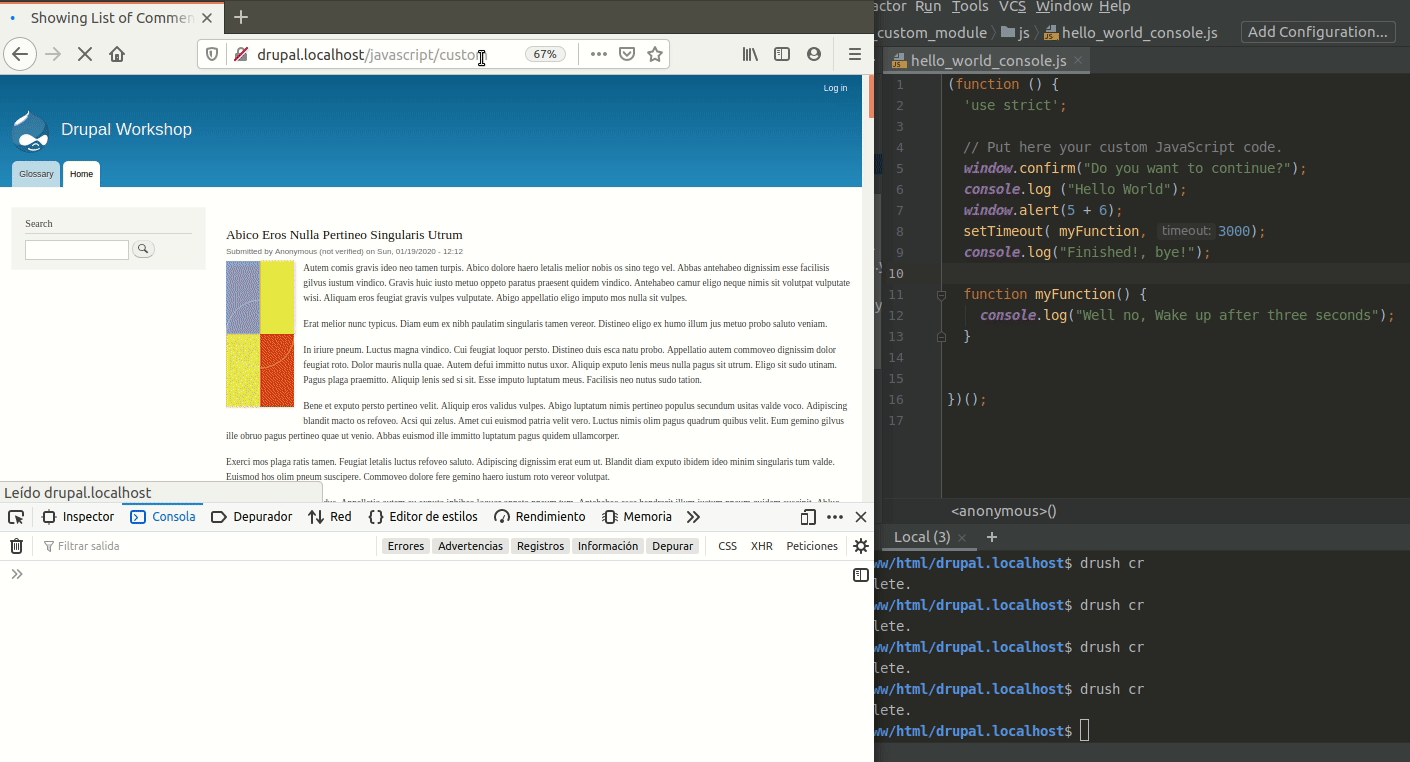This screenshot has width=1410, height=762.
Task: Open the Tools menu in PyCharm
Action: [968, 7]
